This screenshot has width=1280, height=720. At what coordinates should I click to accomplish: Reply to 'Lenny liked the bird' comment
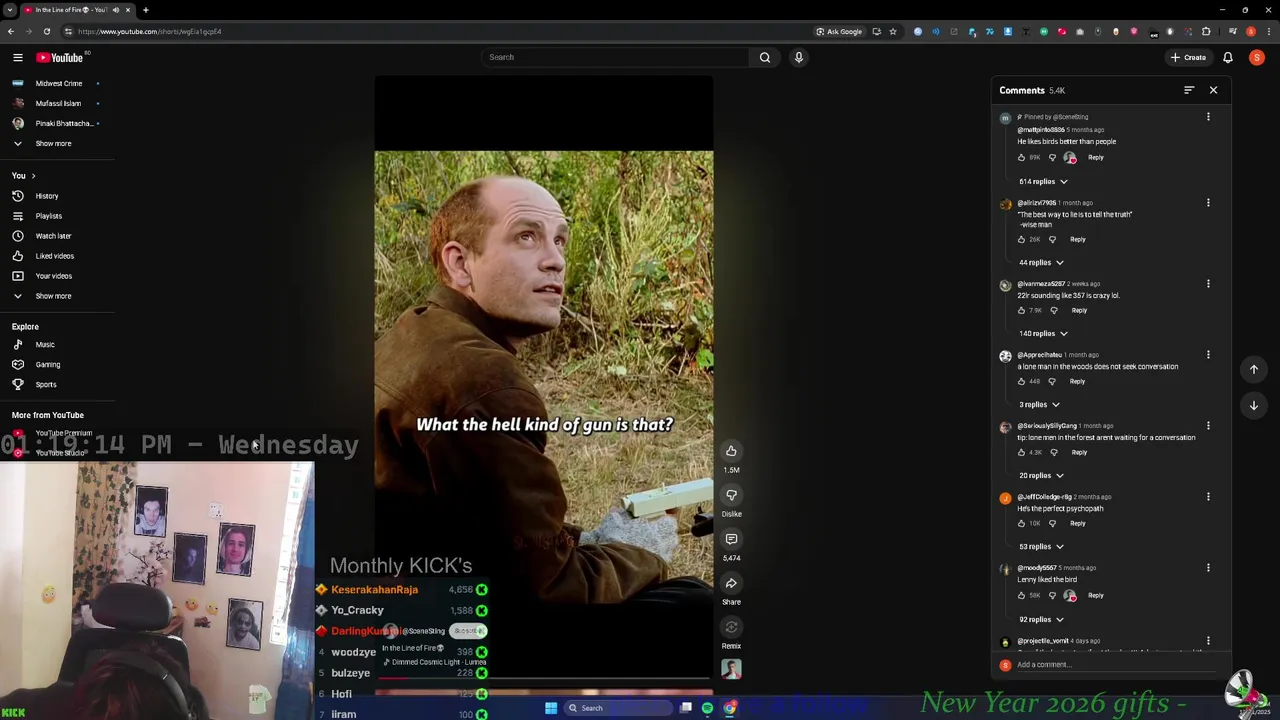(x=1096, y=596)
